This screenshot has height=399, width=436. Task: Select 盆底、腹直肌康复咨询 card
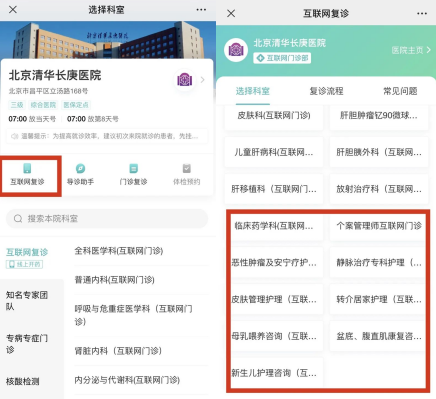378,336
